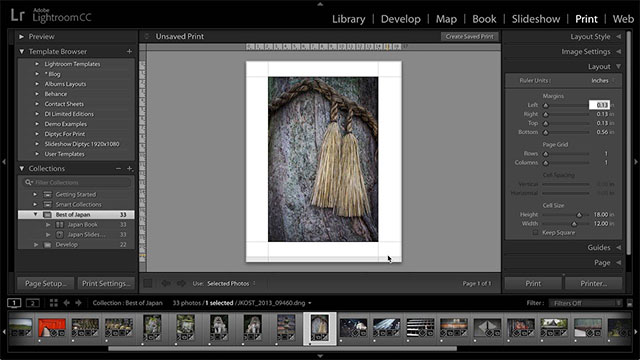Click the Filter Collections search field

tap(77, 182)
